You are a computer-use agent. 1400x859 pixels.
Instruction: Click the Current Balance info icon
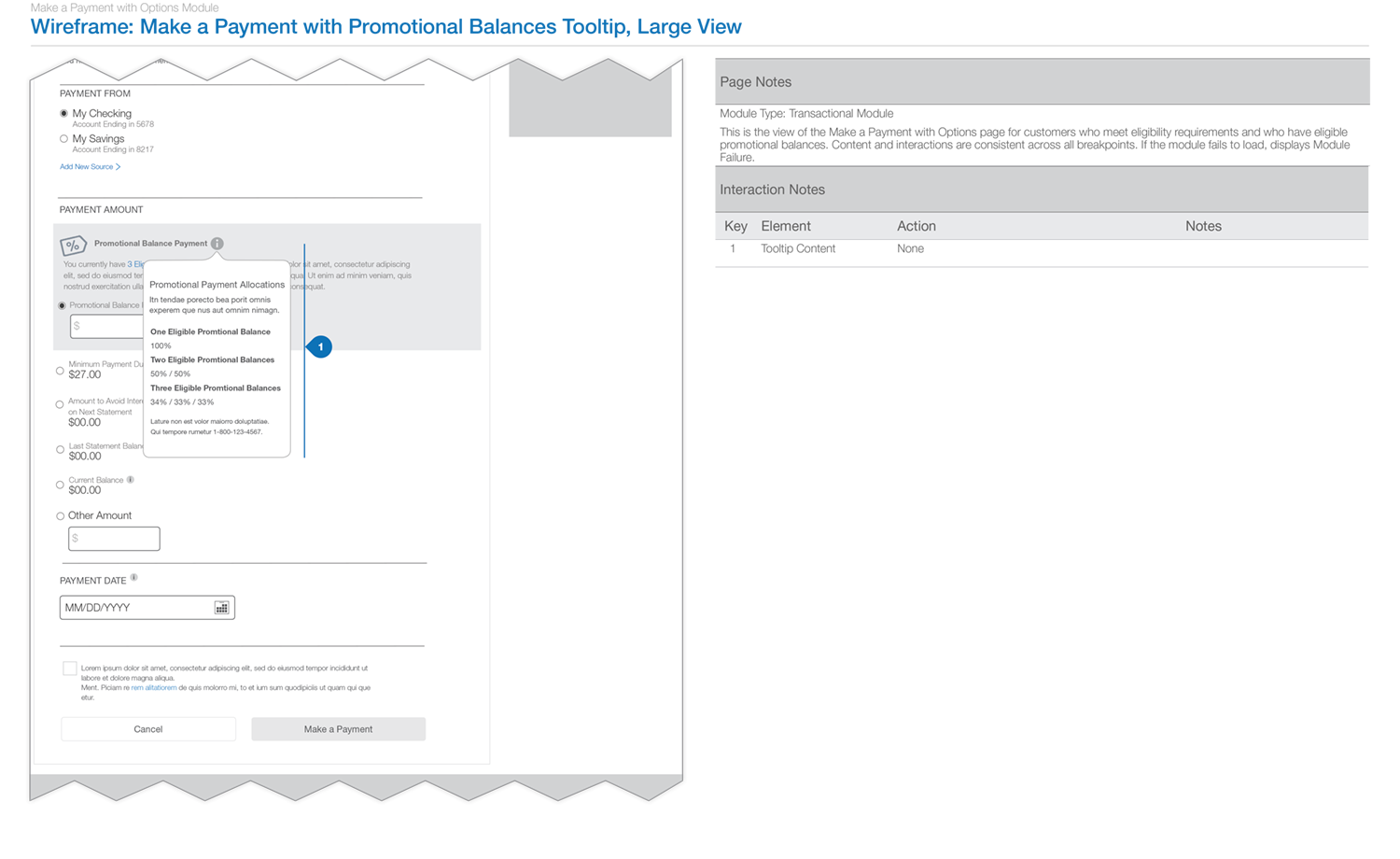tap(131, 480)
